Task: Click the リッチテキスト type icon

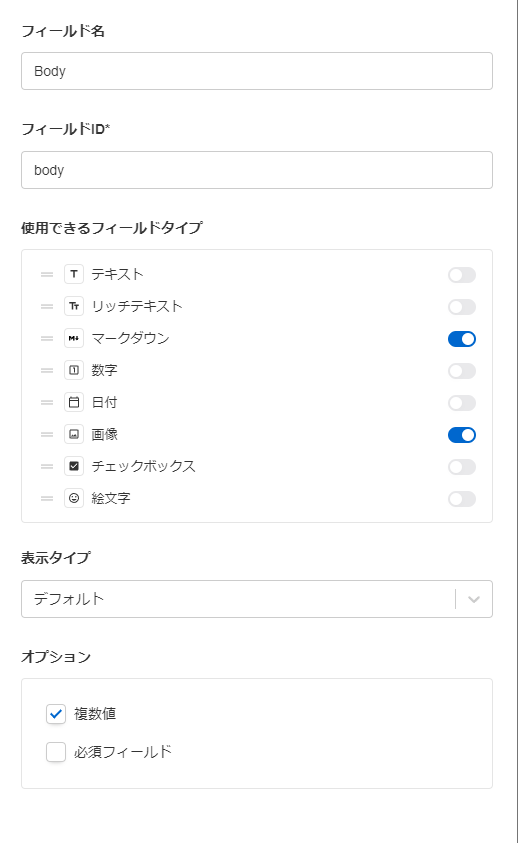Action: (x=74, y=306)
